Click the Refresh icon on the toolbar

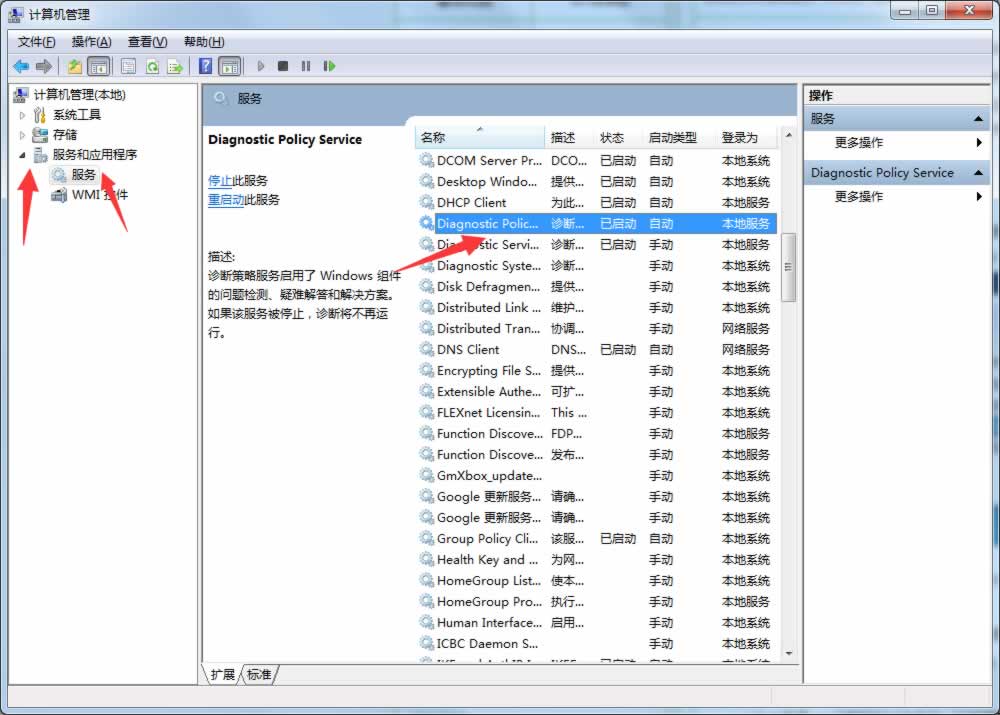click(152, 66)
